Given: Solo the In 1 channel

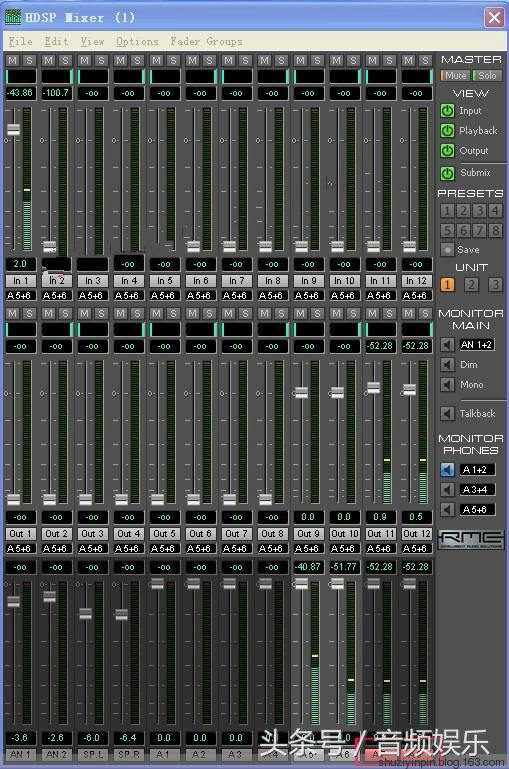Looking at the screenshot, I should click(29, 60).
